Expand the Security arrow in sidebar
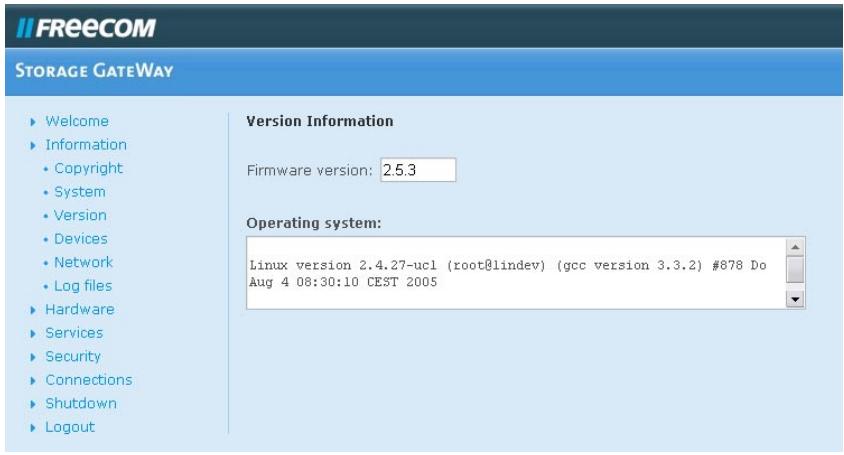Viewport: 844px width, 455px height. click(33, 358)
